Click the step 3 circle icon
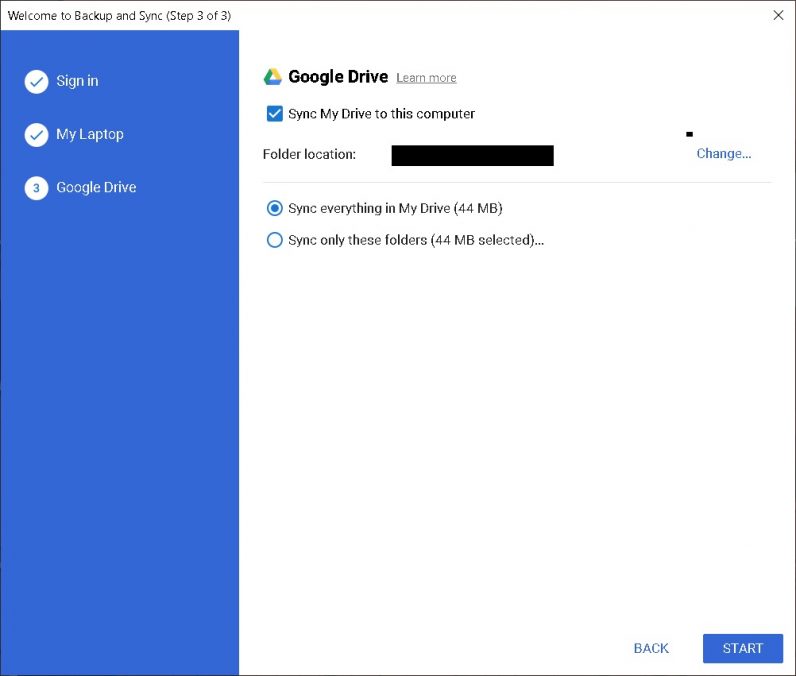This screenshot has width=796, height=676. point(37,188)
